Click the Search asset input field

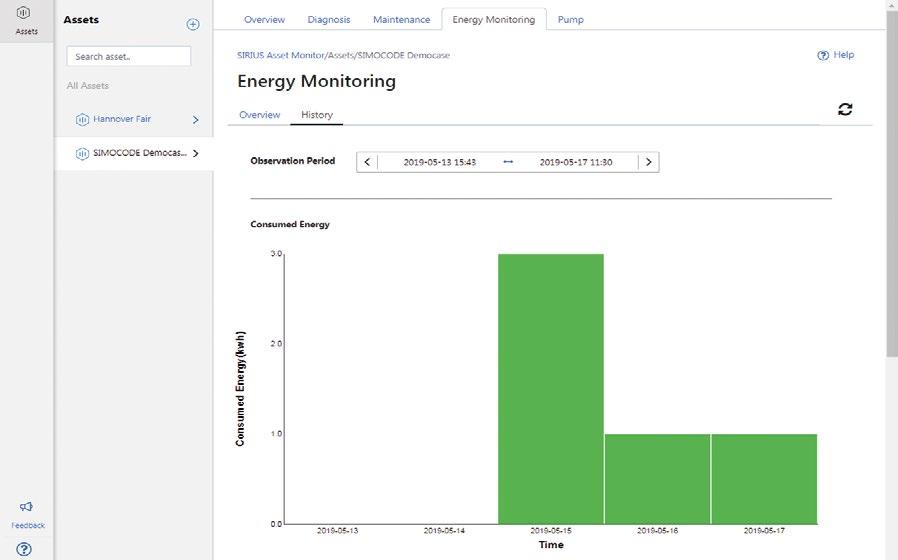pyautogui.click(x=129, y=56)
